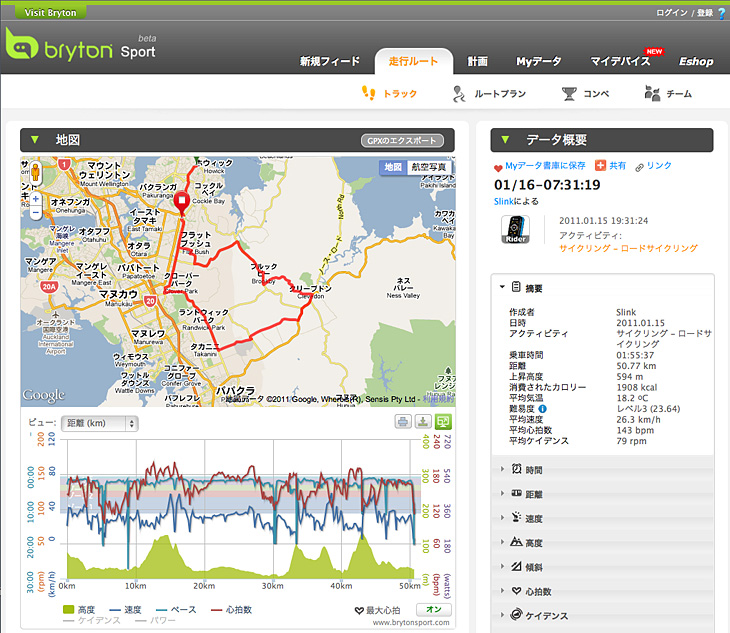The image size is (730, 633).
Task: Click the ケイデンス cadence section icon
Action: click(x=516, y=614)
